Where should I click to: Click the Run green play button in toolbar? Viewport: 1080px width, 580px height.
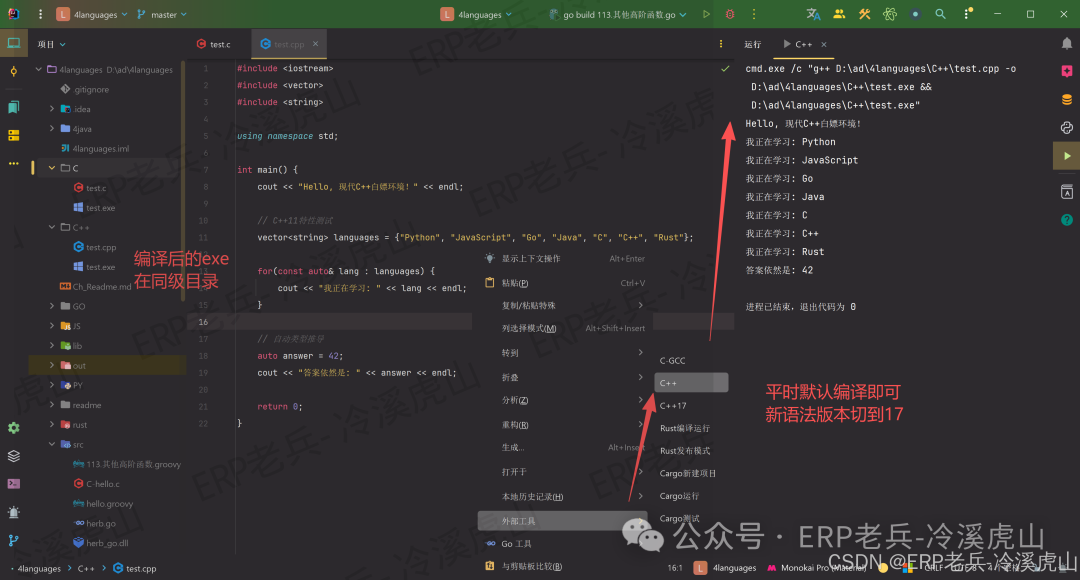coord(706,14)
